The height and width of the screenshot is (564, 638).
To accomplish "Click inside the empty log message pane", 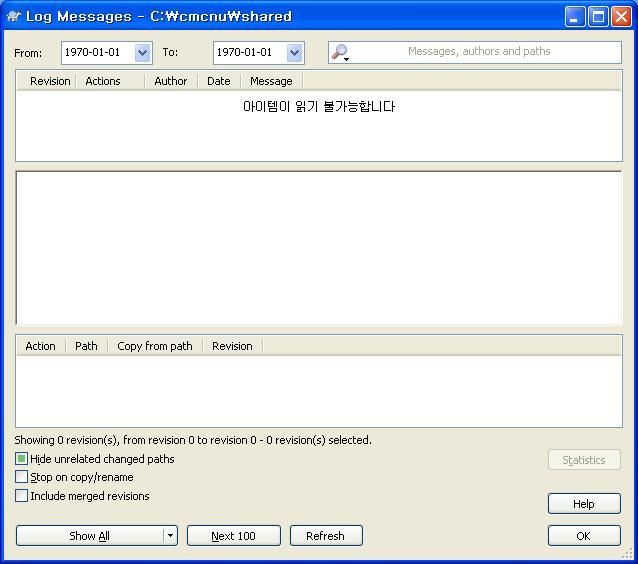I will pyautogui.click(x=319, y=247).
